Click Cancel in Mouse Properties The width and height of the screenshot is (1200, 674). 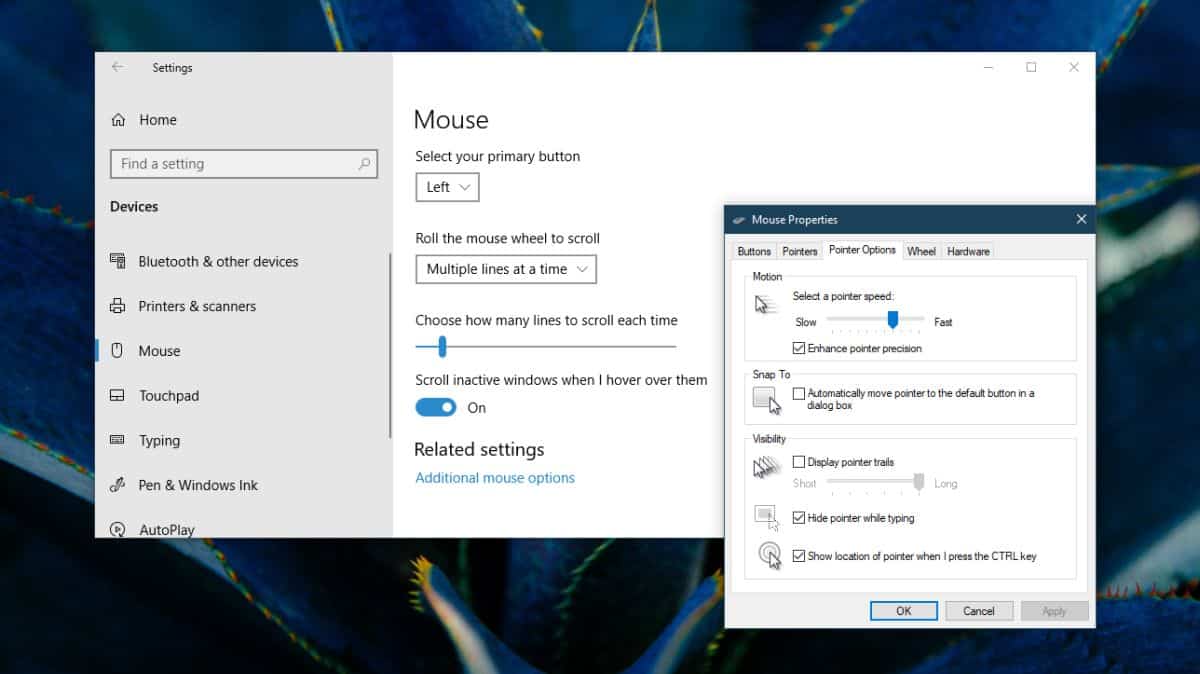click(979, 611)
